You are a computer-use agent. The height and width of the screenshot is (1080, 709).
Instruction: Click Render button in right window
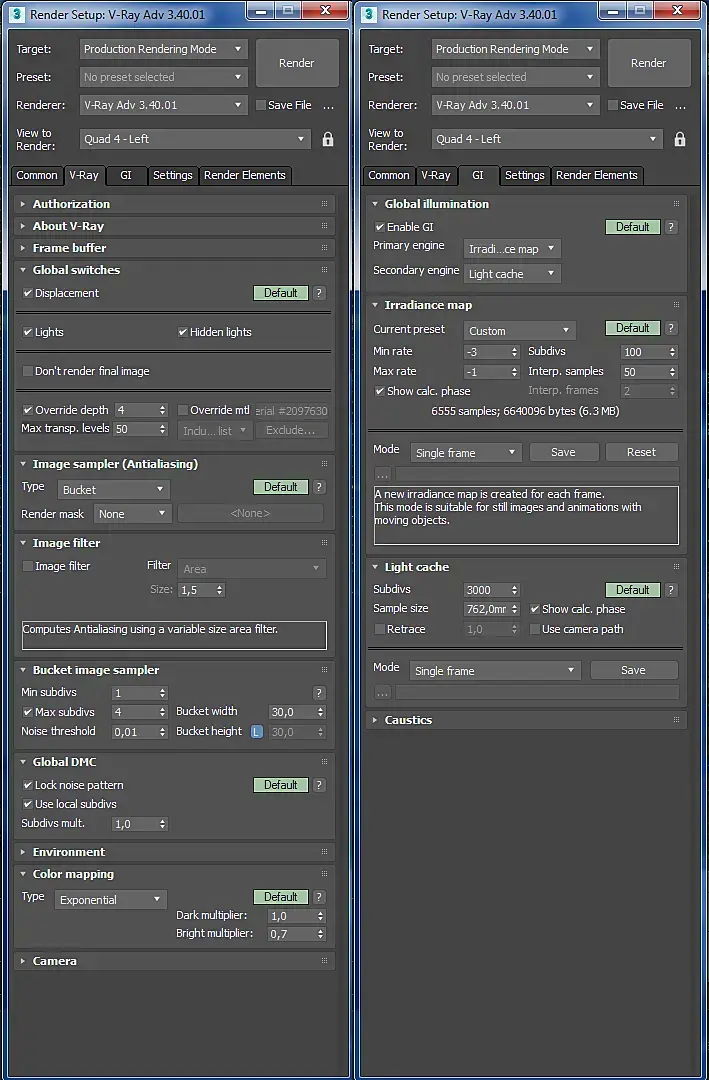pos(649,63)
